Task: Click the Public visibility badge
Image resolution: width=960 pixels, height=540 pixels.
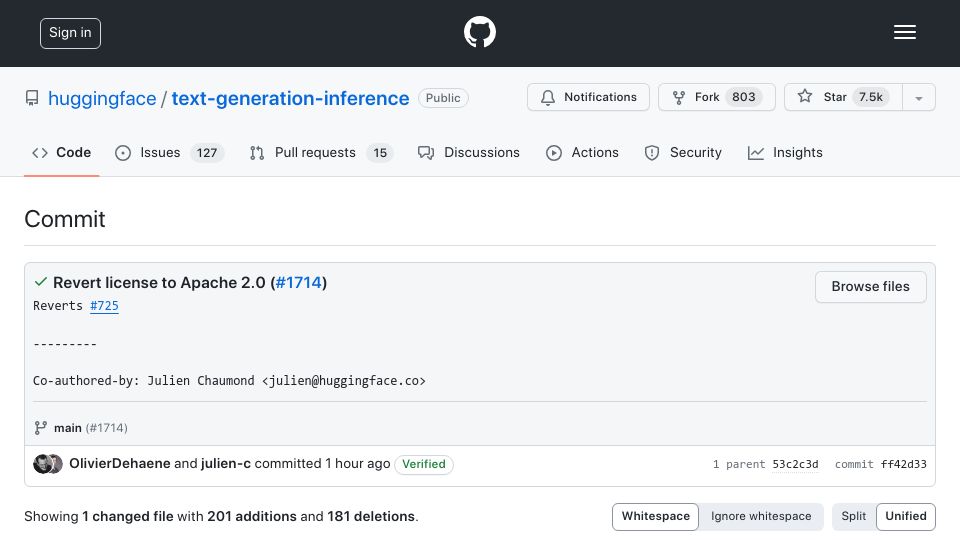Action: (x=443, y=98)
